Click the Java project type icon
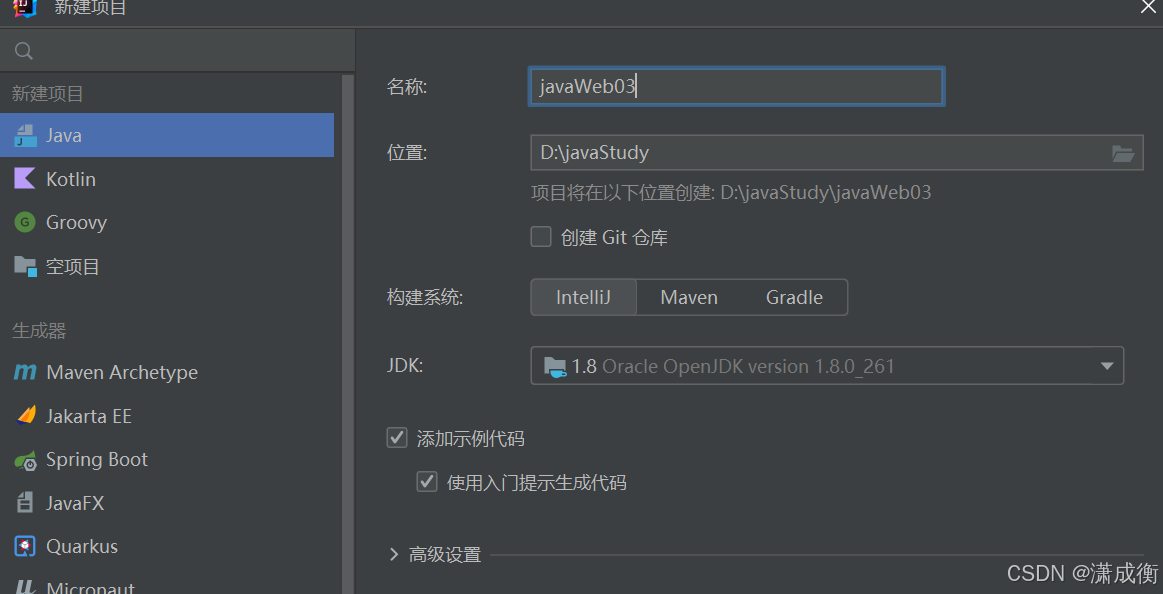1163x594 pixels. point(25,136)
